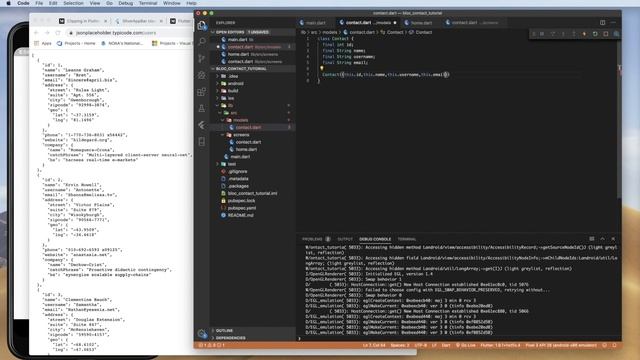The width and height of the screenshot is (640, 360).
Task: Open Dart DevTools from the debug toolbar
Action: tap(616, 34)
